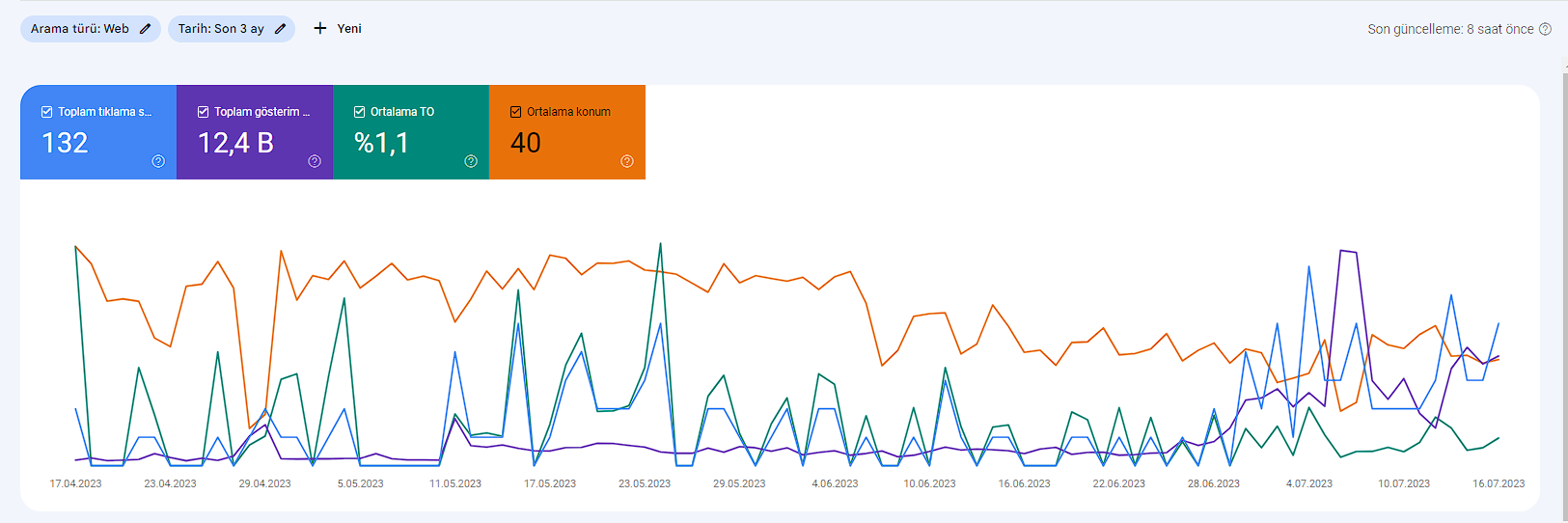
Task: Open help icon on Ortalama konum card
Action: [x=627, y=161]
